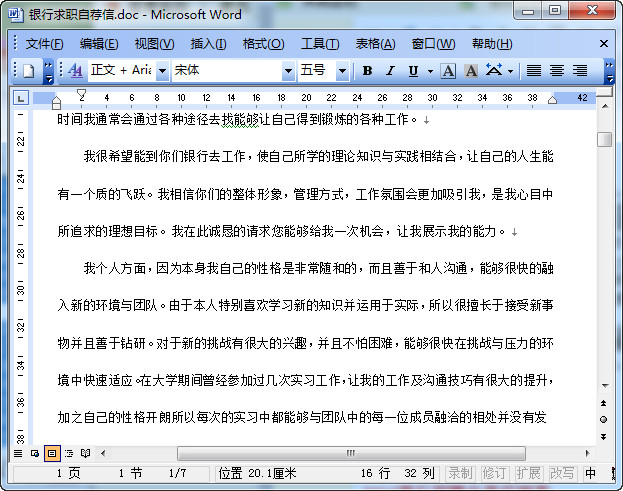
Task: Toggle 改写 overtype mode in status bar
Action: click(562, 473)
